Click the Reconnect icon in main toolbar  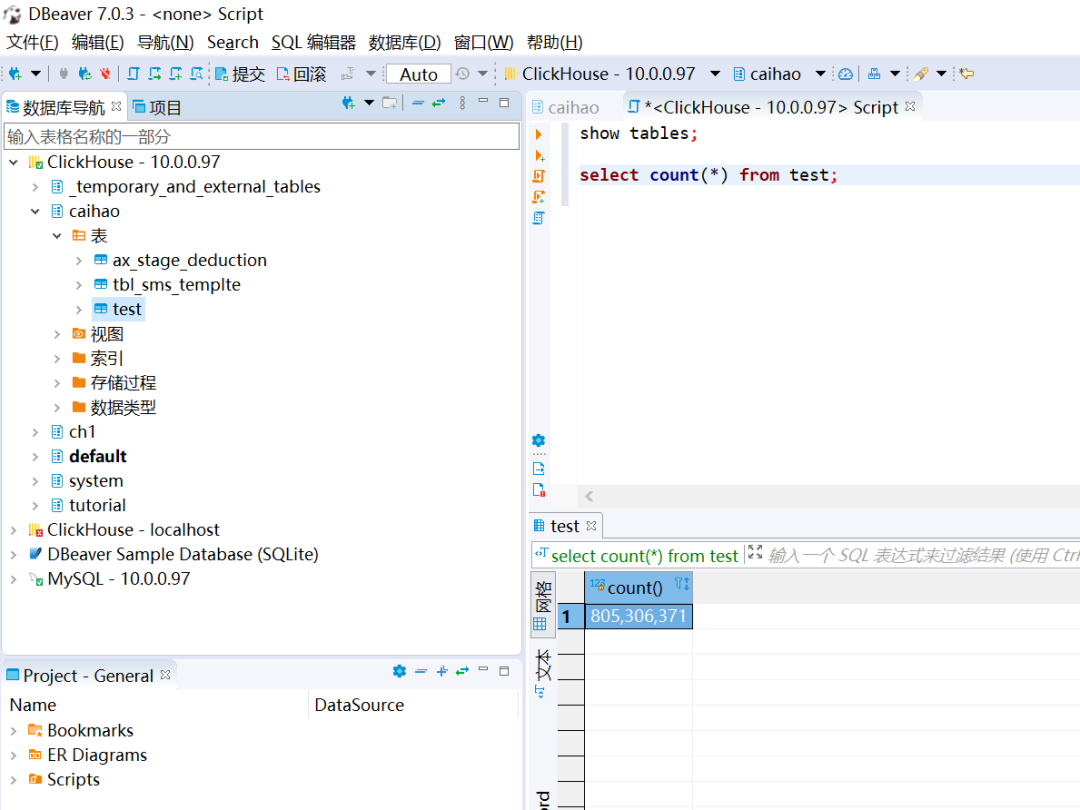point(85,74)
